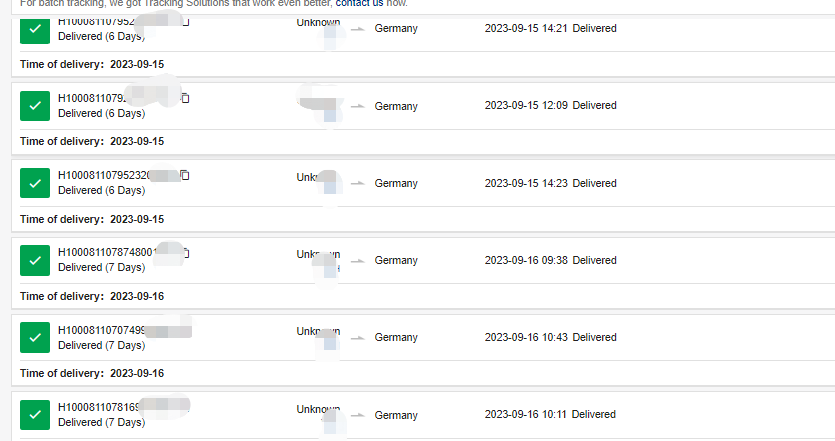Copy tracking number starting H10008110795232

pos(185,176)
